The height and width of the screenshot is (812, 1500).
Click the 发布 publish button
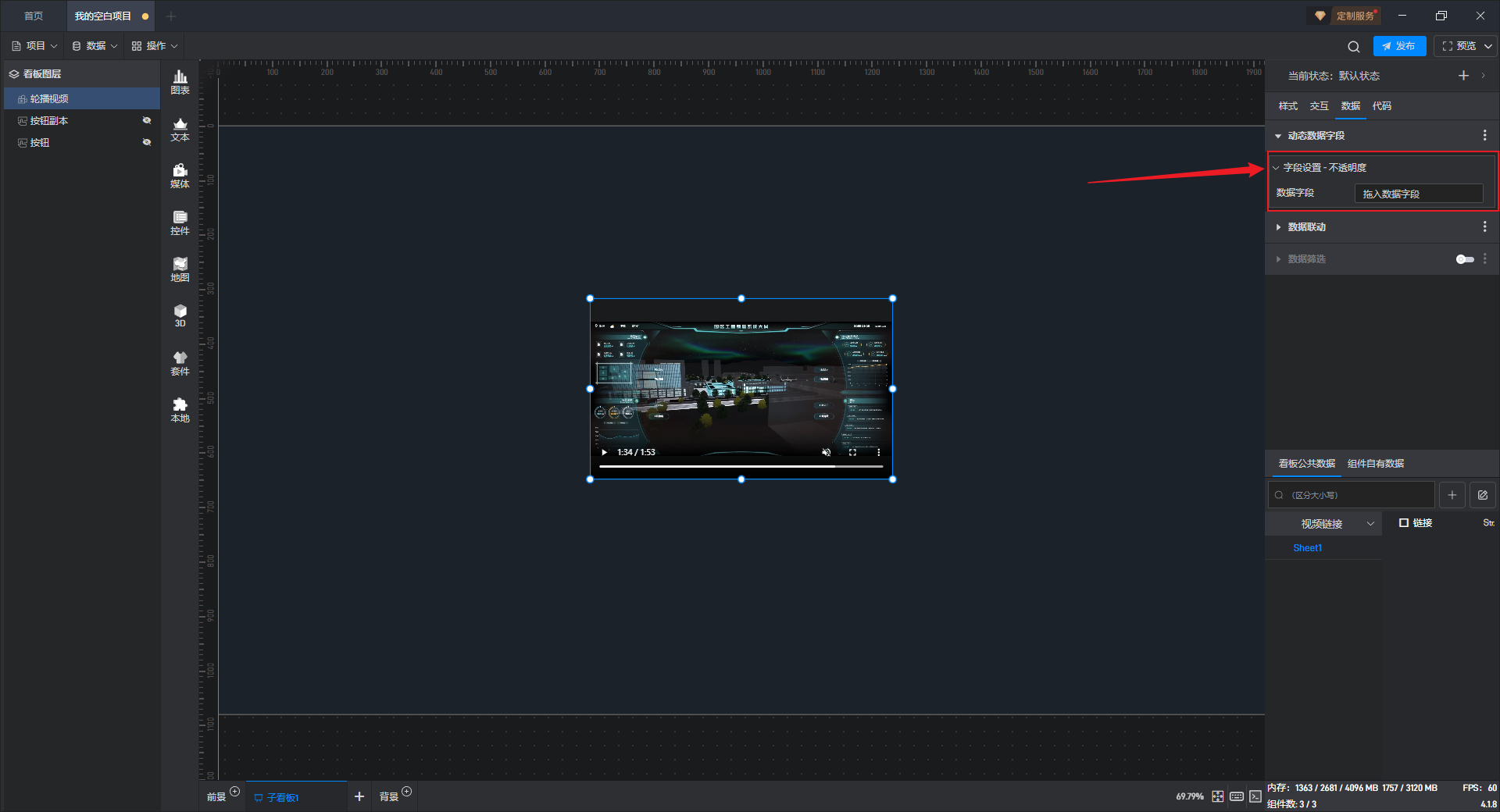coord(1398,46)
